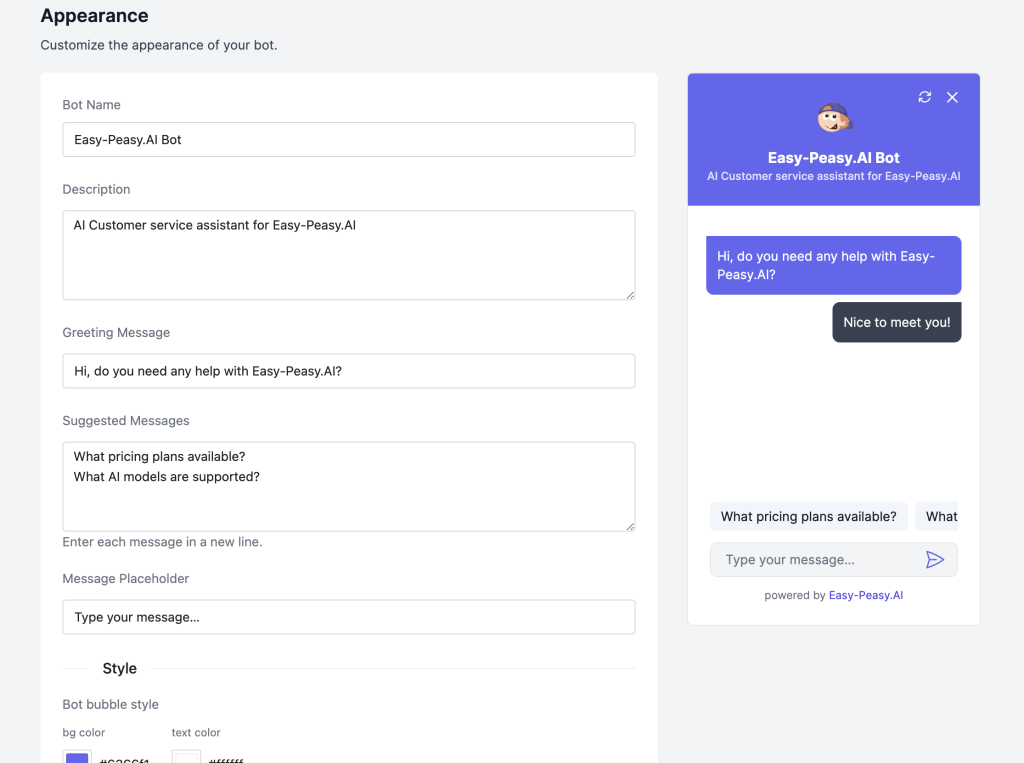The height and width of the screenshot is (763, 1024).
Task: Open the bot bubble bg color swatch
Action: click(77, 757)
